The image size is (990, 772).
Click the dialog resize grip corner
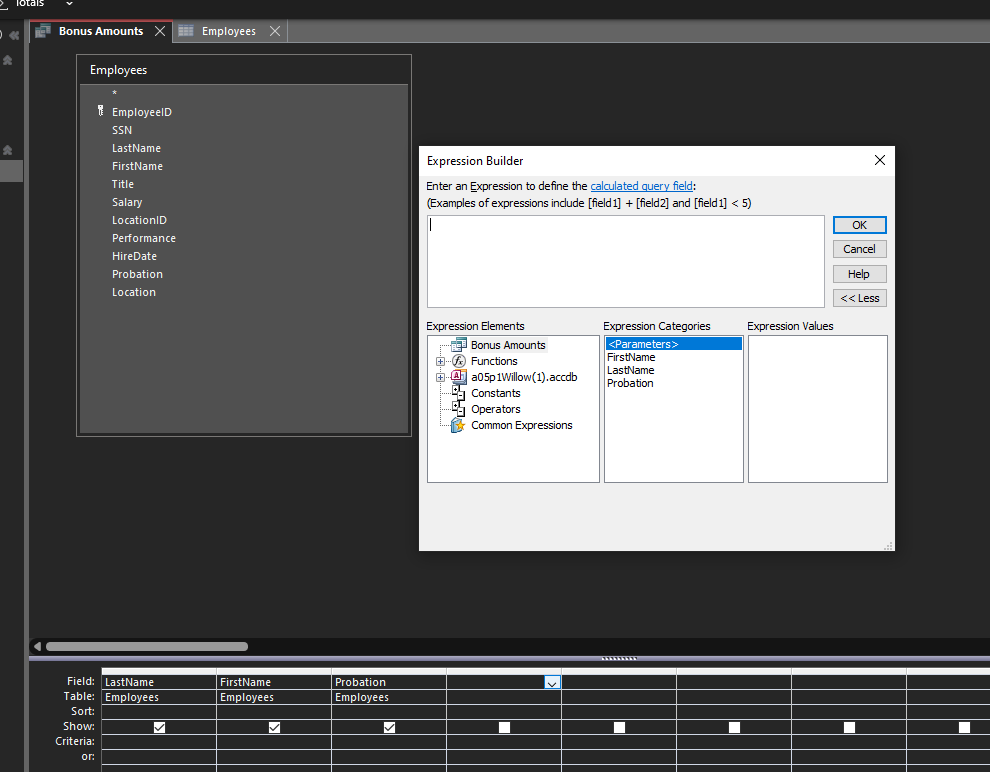click(x=888, y=545)
